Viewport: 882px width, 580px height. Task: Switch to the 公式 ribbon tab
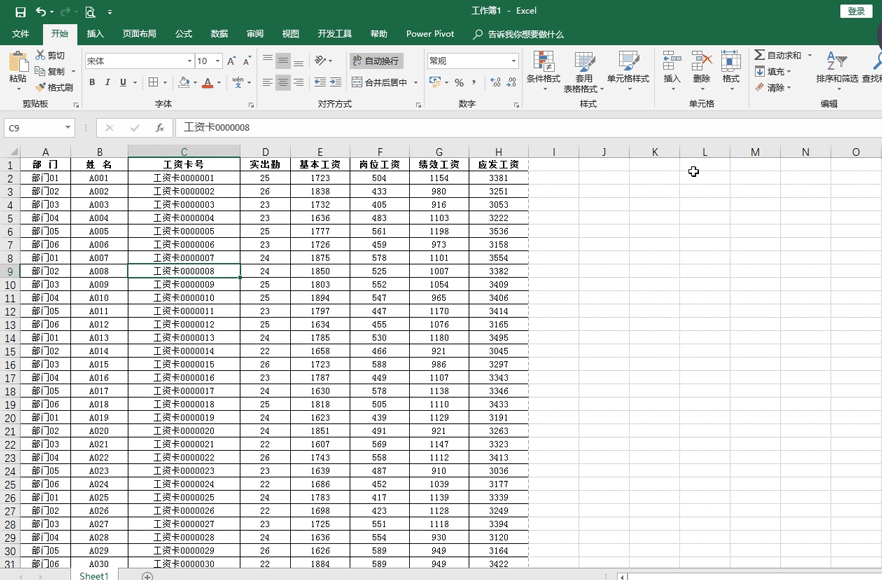183,34
